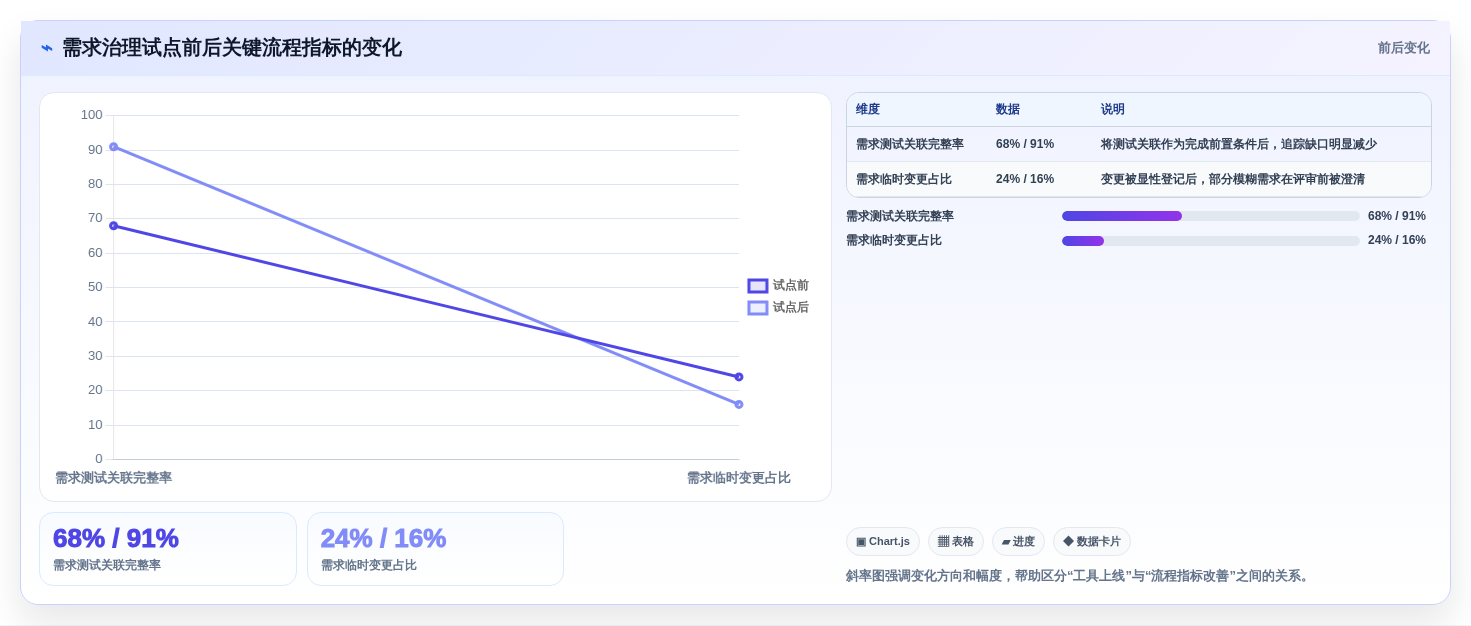Click the 24% / 16% stat card
This screenshot has height=626, width=1471.
tap(435, 549)
